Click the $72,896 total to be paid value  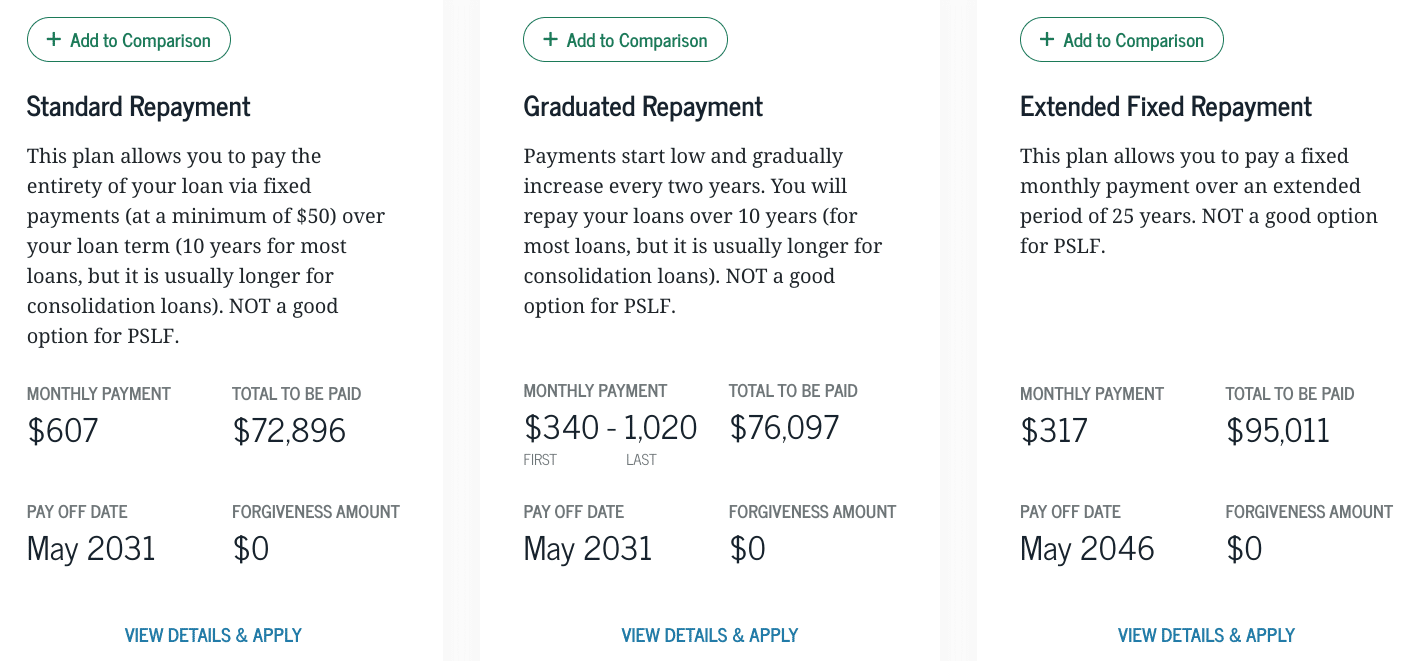pos(288,430)
